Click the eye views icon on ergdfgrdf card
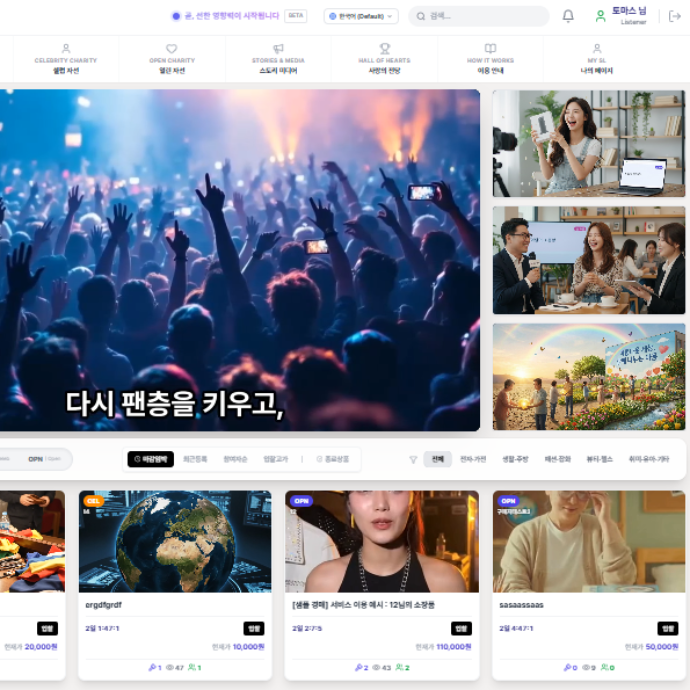Image resolution: width=690 pixels, height=690 pixels. [169, 668]
